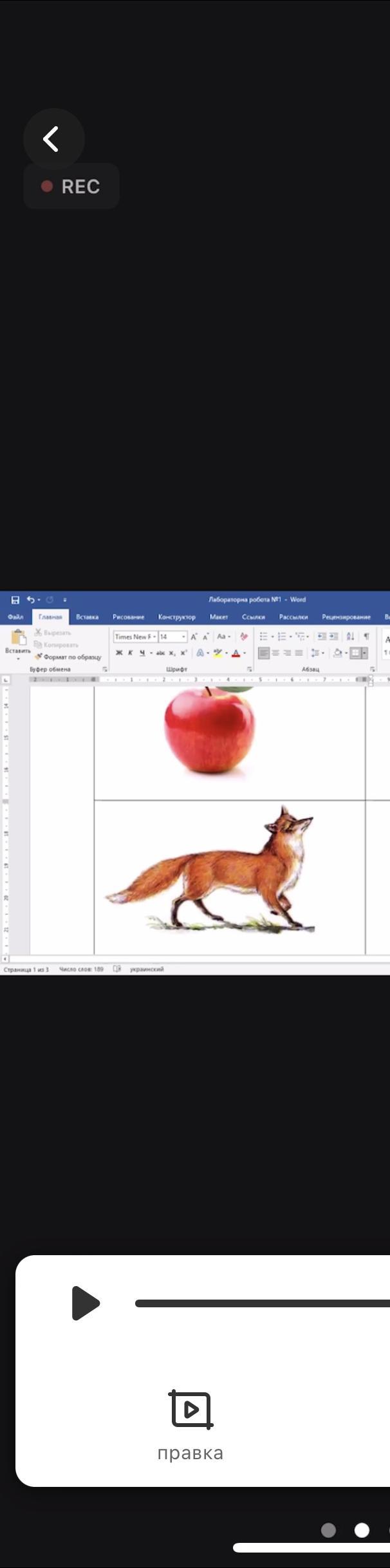
Task: Open the Aa change case dropdown
Action: pos(223,637)
